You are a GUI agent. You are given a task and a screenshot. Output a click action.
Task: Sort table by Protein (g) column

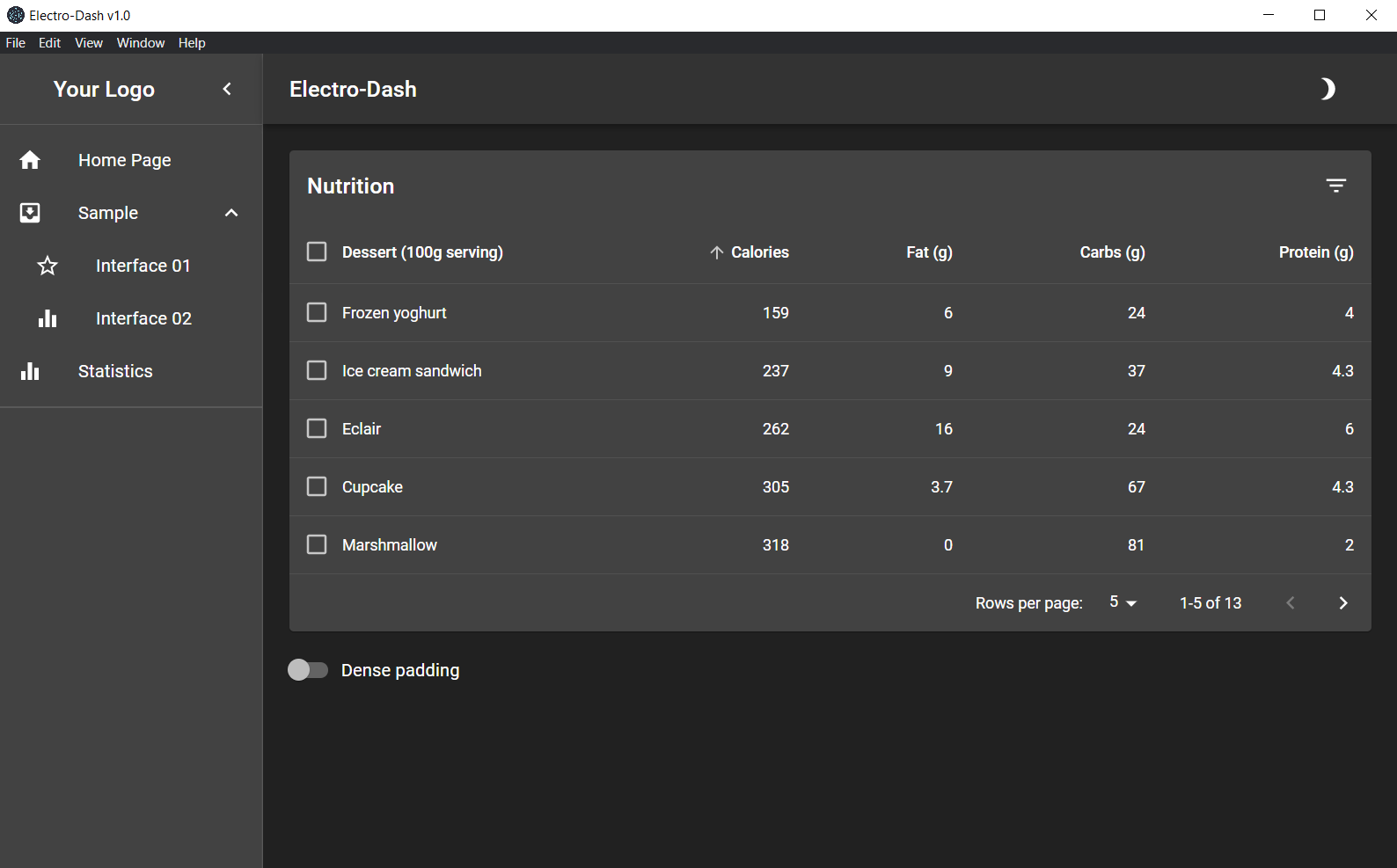point(1315,252)
